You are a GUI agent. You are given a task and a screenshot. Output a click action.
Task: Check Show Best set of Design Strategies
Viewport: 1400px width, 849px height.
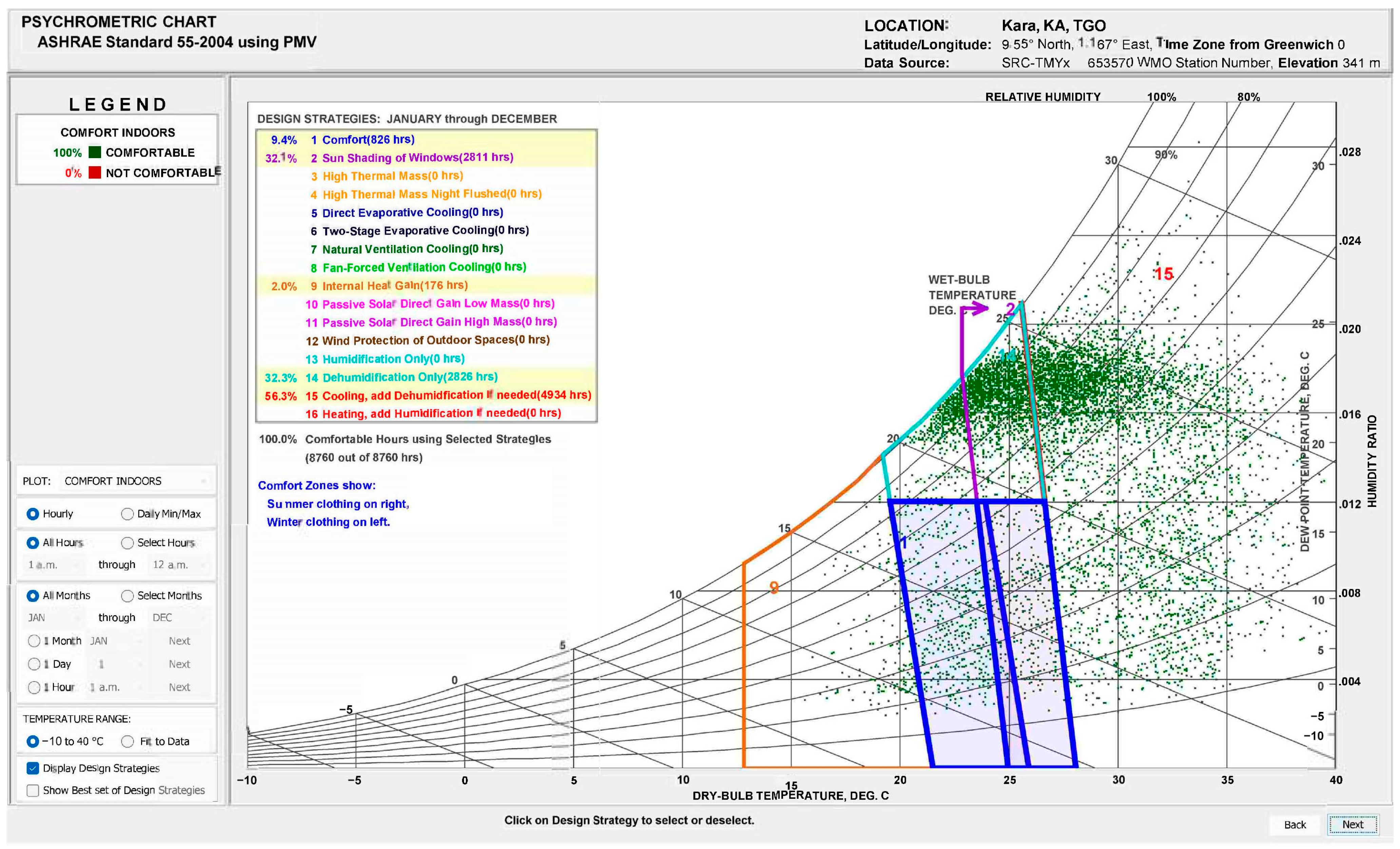(x=33, y=790)
